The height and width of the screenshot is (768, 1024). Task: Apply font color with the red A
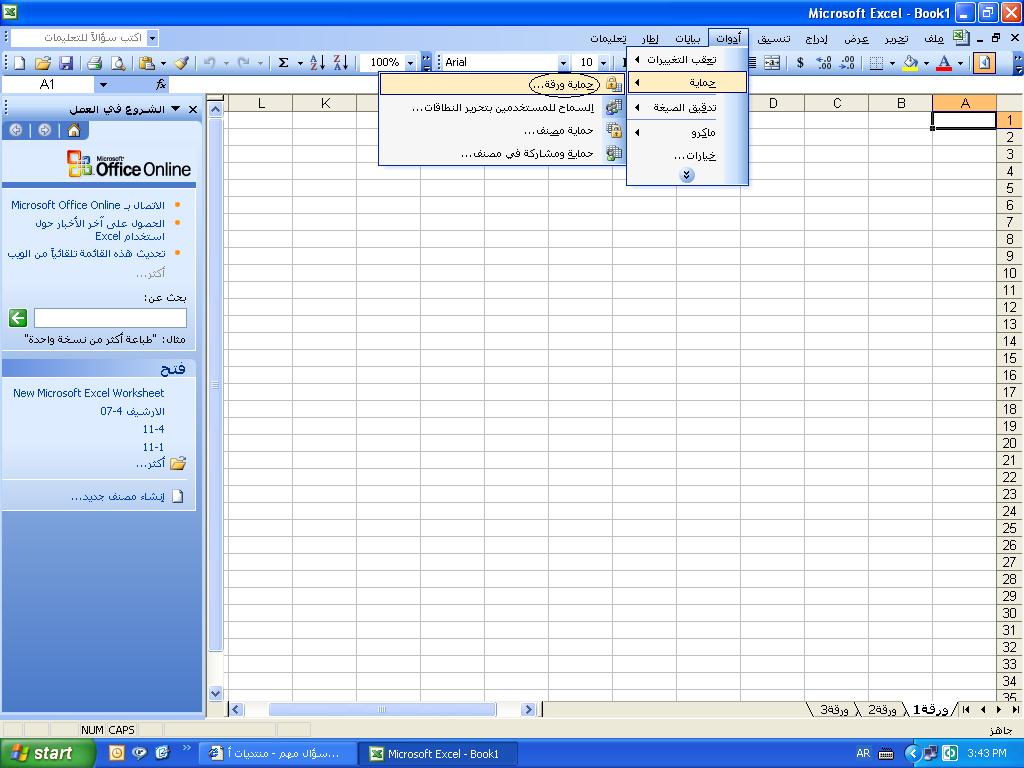coord(944,63)
